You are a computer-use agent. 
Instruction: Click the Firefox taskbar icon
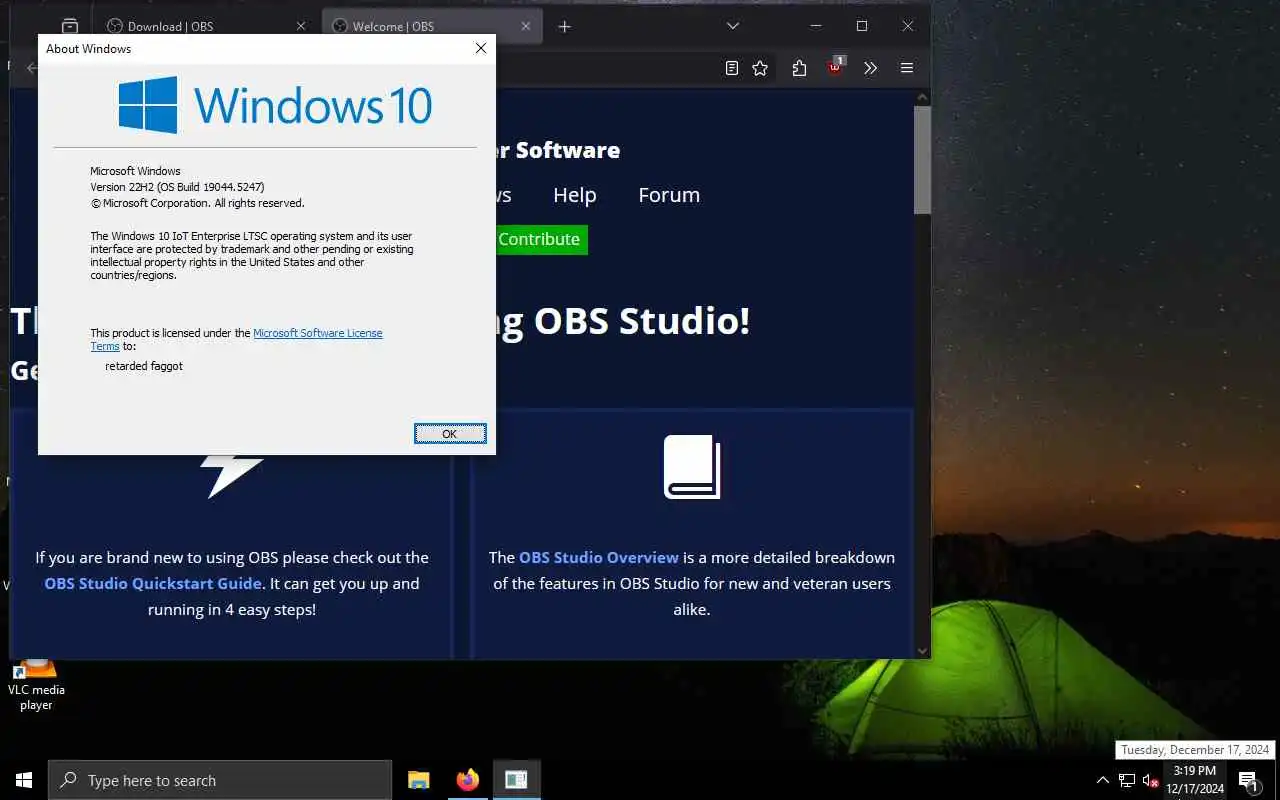(x=467, y=780)
